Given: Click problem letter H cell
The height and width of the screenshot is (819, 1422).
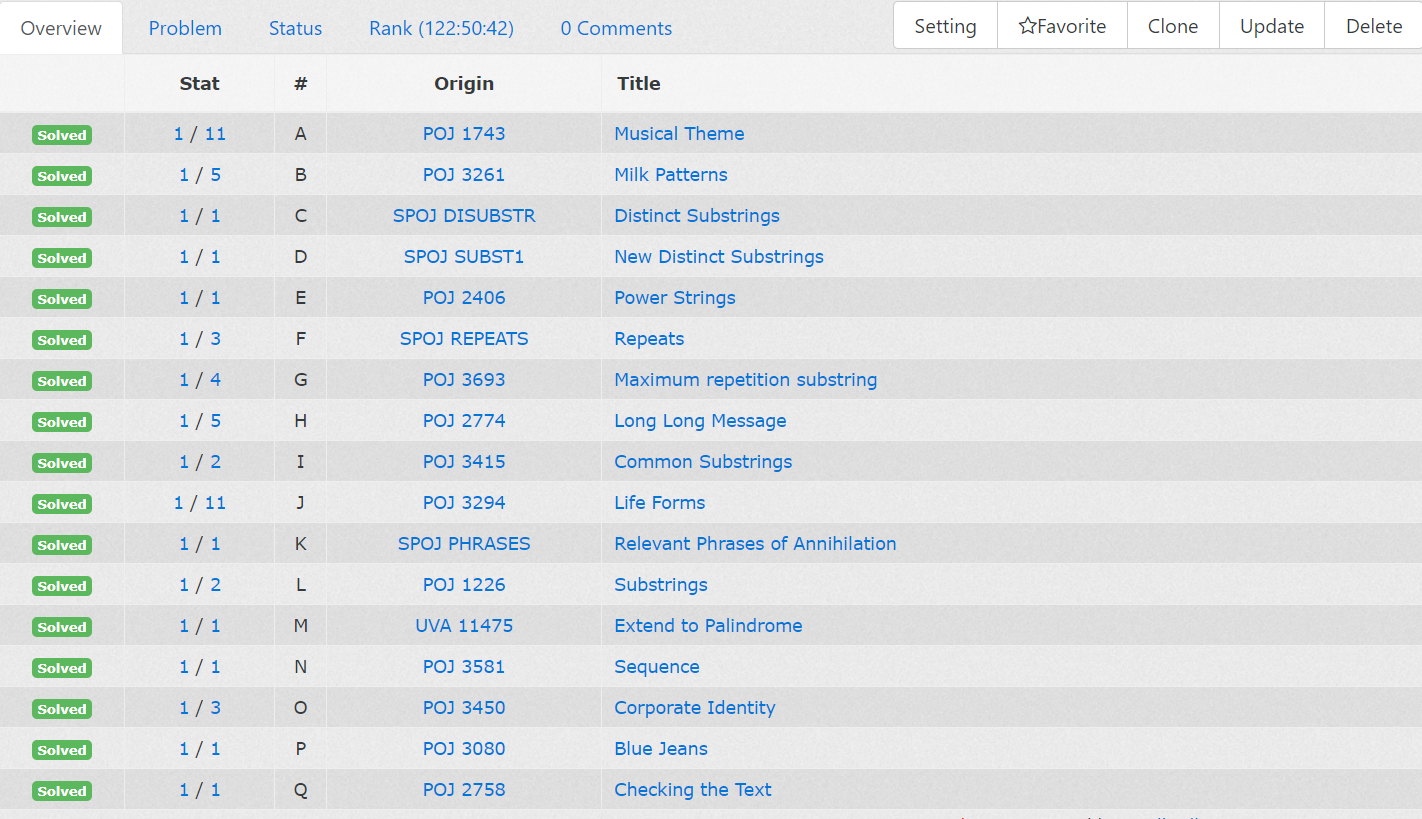Looking at the screenshot, I should click(300, 420).
